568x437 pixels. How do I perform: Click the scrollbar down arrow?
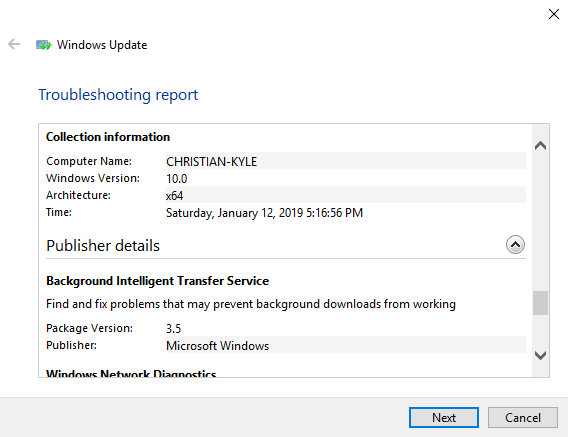pos(540,355)
